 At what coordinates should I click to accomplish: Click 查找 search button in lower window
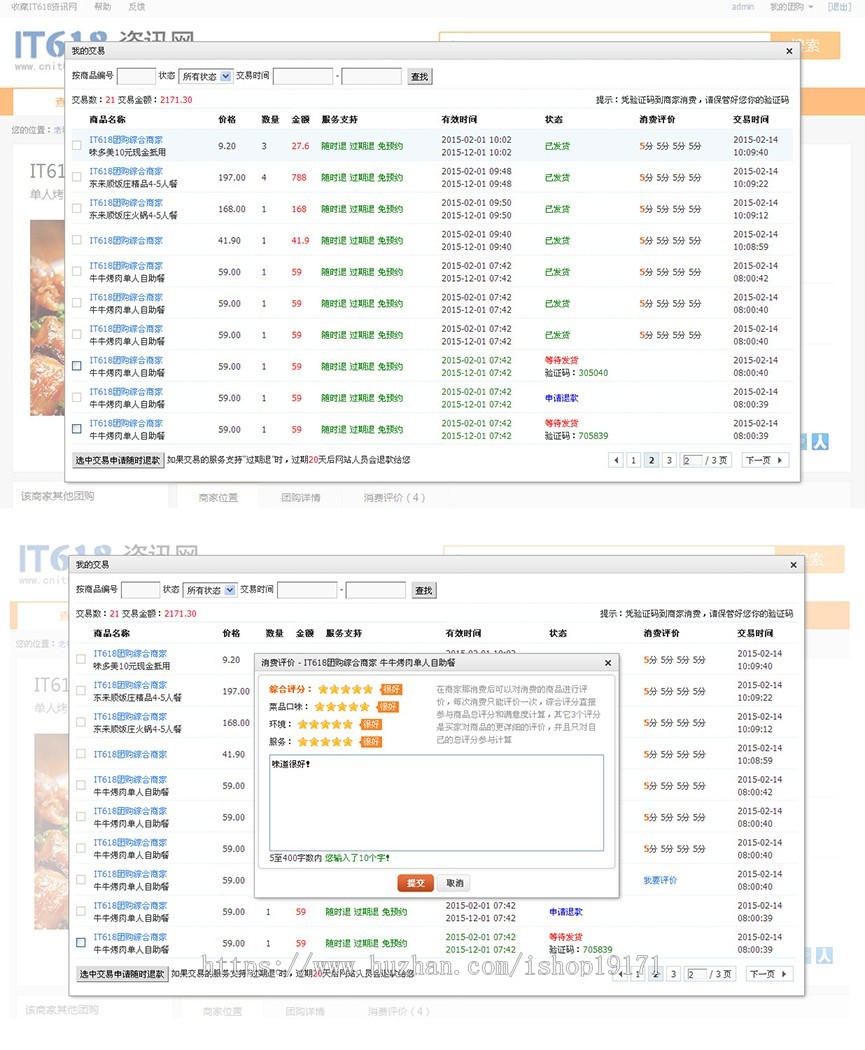[424, 590]
